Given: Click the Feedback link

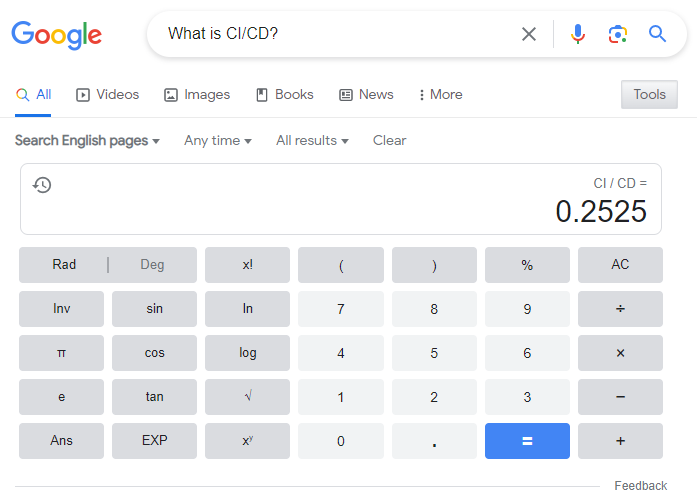Looking at the screenshot, I should click(x=641, y=485).
